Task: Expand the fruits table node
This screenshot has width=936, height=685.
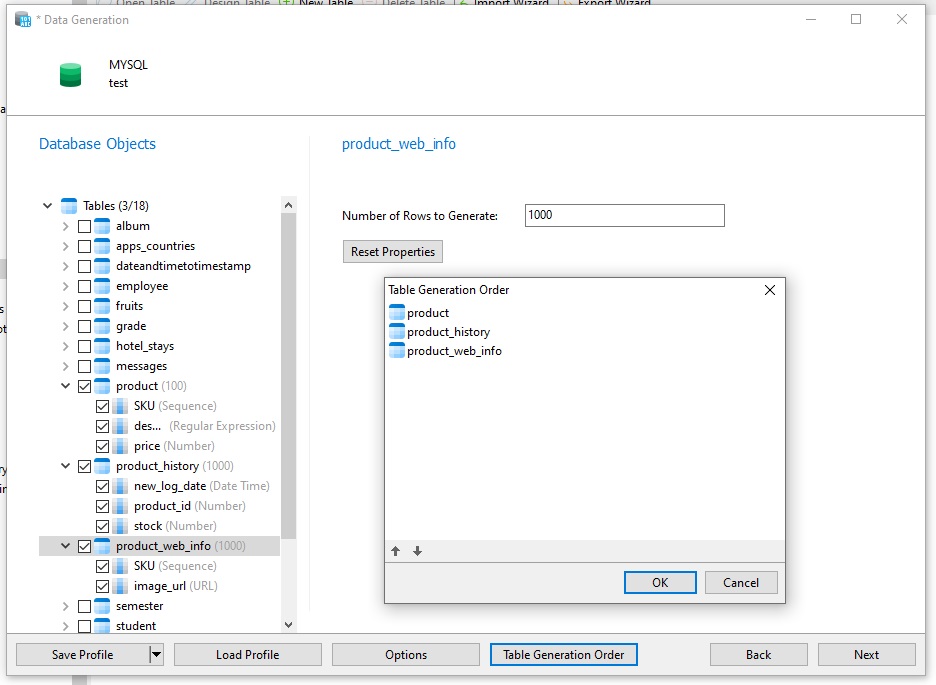Action: pyautogui.click(x=66, y=306)
